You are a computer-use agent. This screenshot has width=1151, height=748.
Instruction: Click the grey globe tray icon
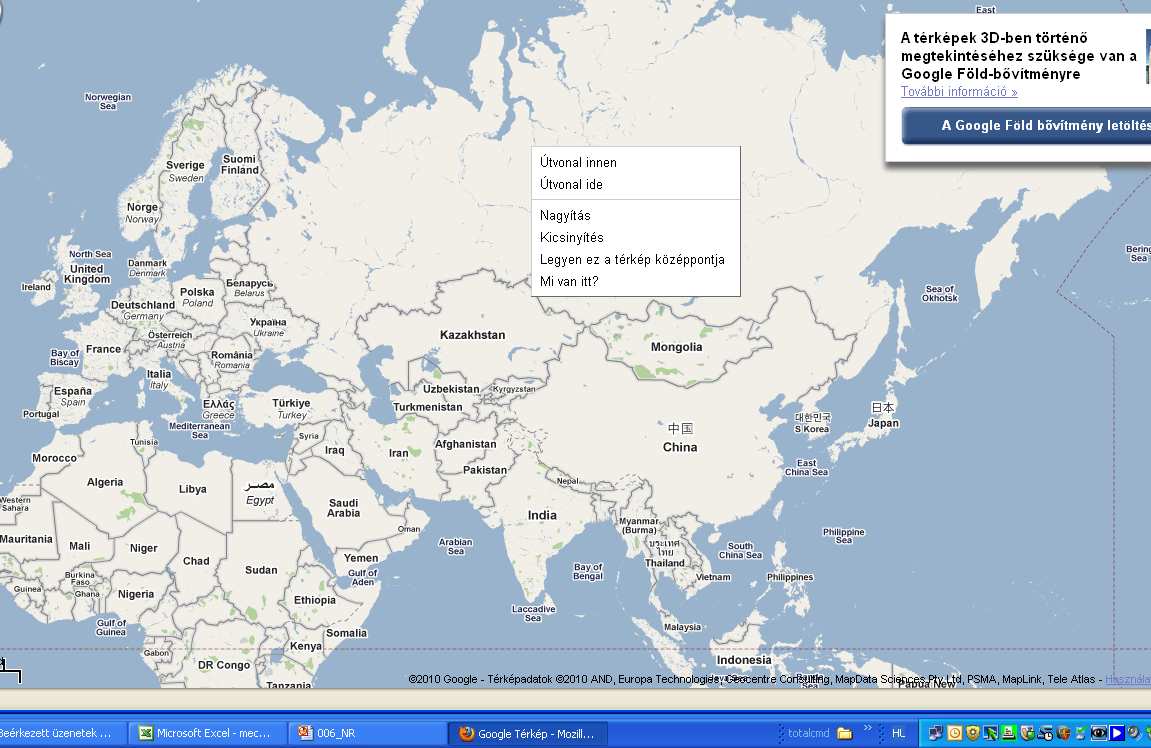[x=1134, y=732]
